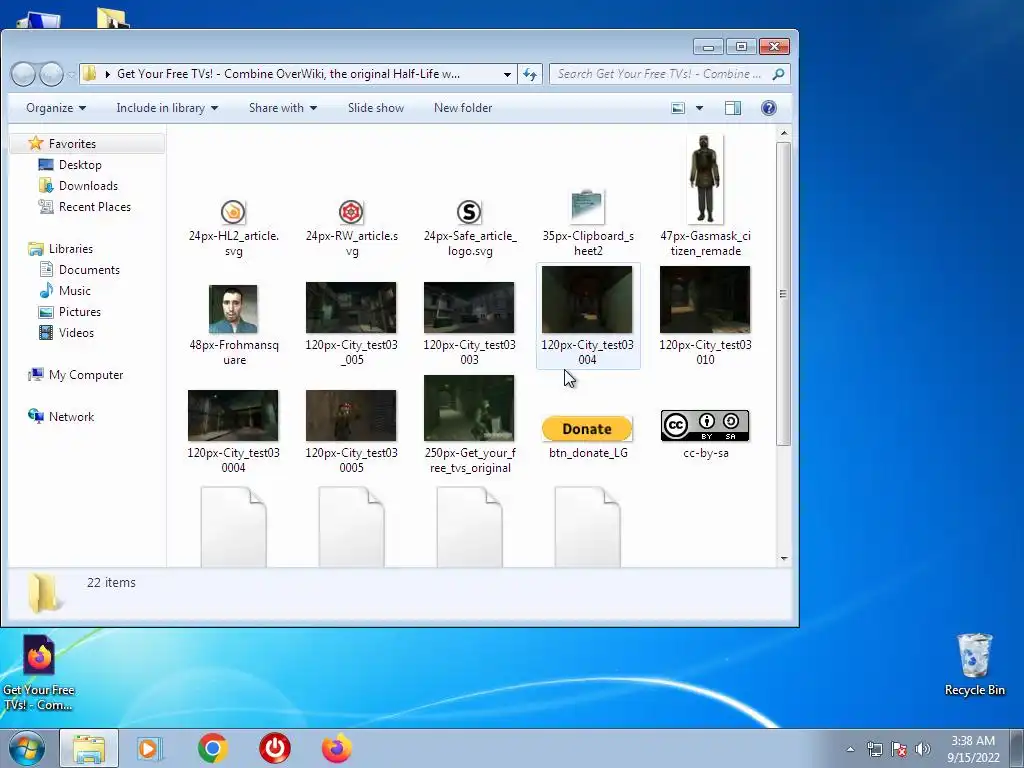The height and width of the screenshot is (768, 1024).
Task: Click the vertical scrollbar thumb
Action: tap(784, 294)
